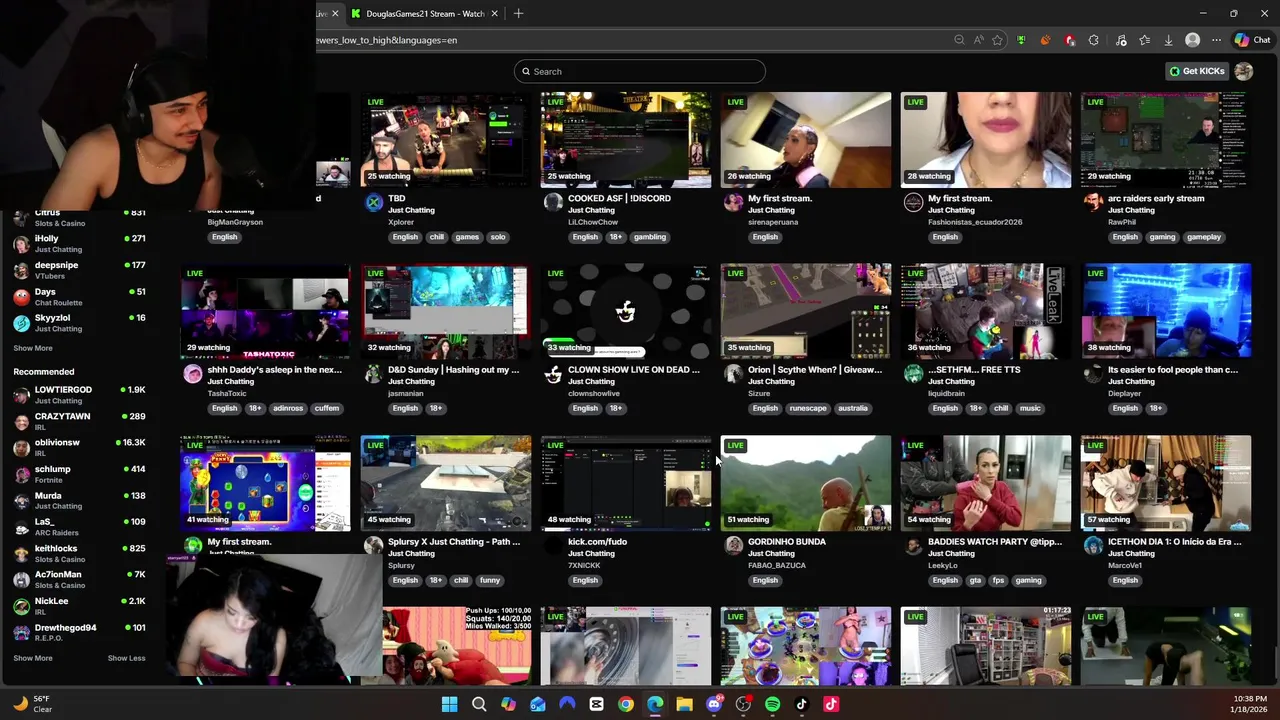Image resolution: width=1280 pixels, height=720 pixels.
Task: Open the red extension icon
Action: pos(1070,40)
